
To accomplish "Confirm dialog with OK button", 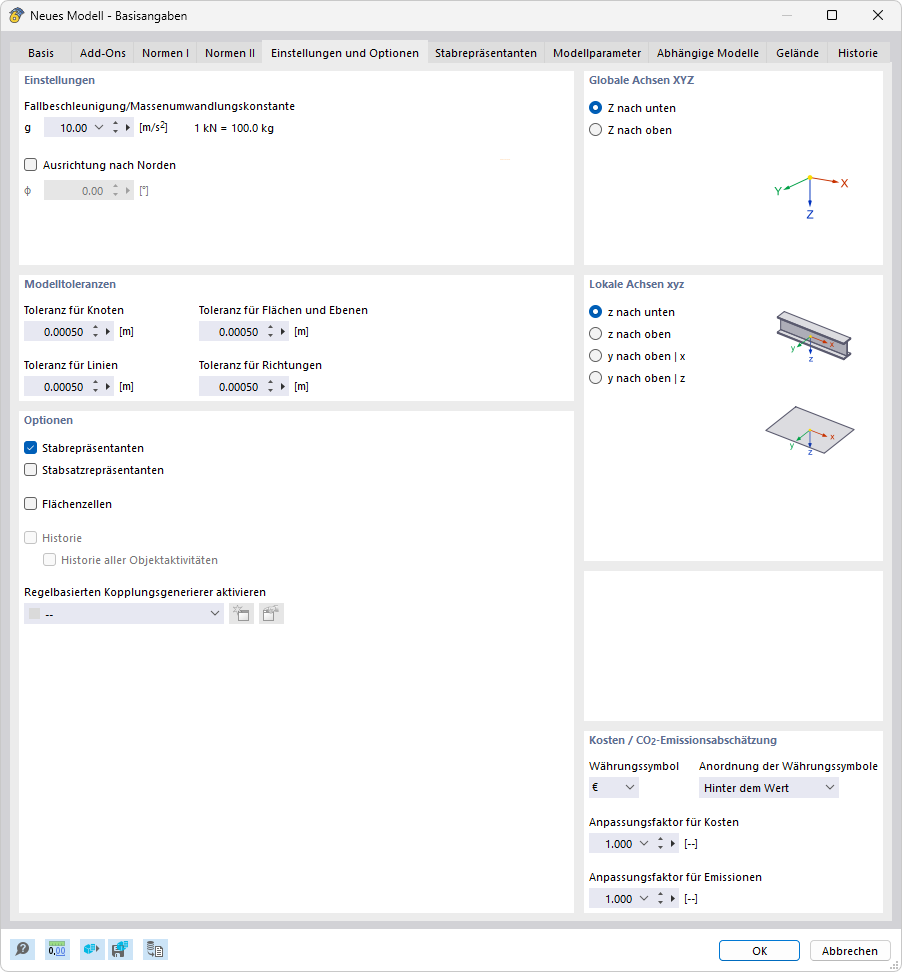I will pos(758,950).
